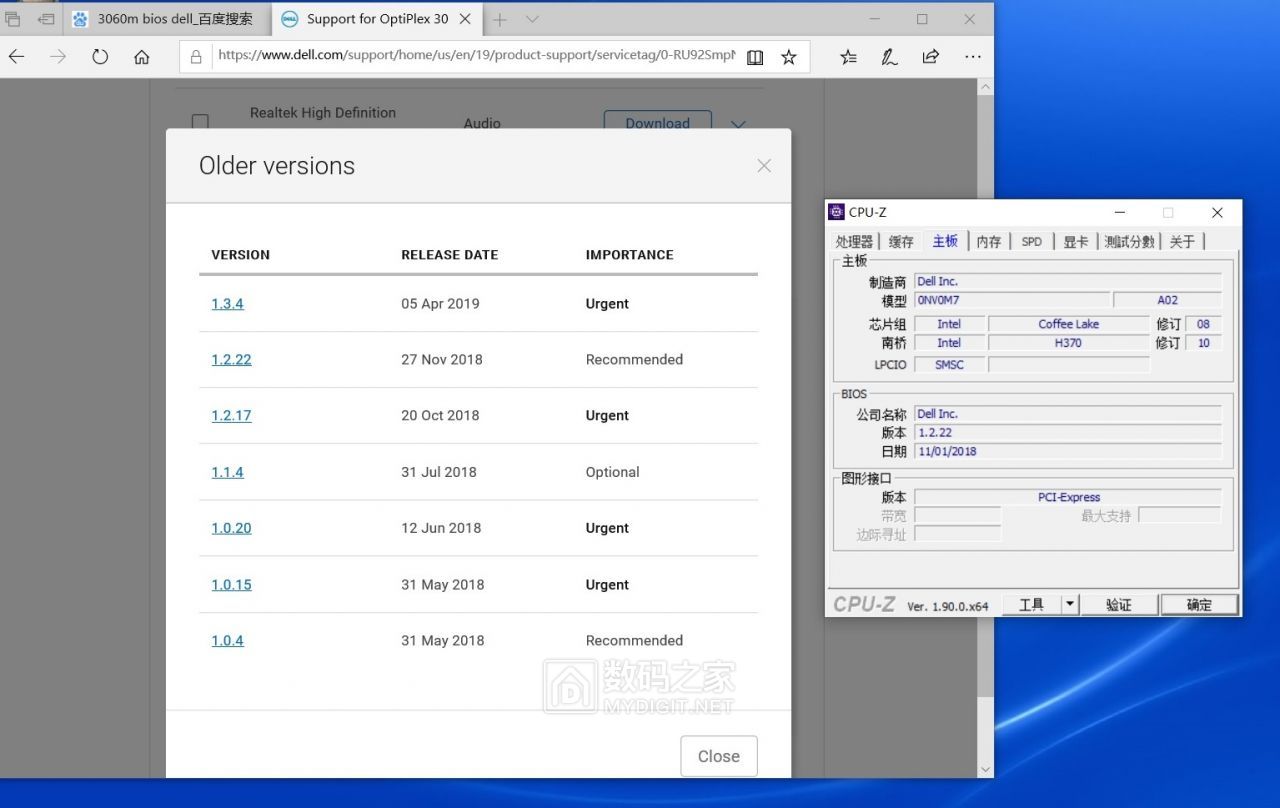
Task: Open BIOS version 1.0.15 link
Action: point(231,585)
